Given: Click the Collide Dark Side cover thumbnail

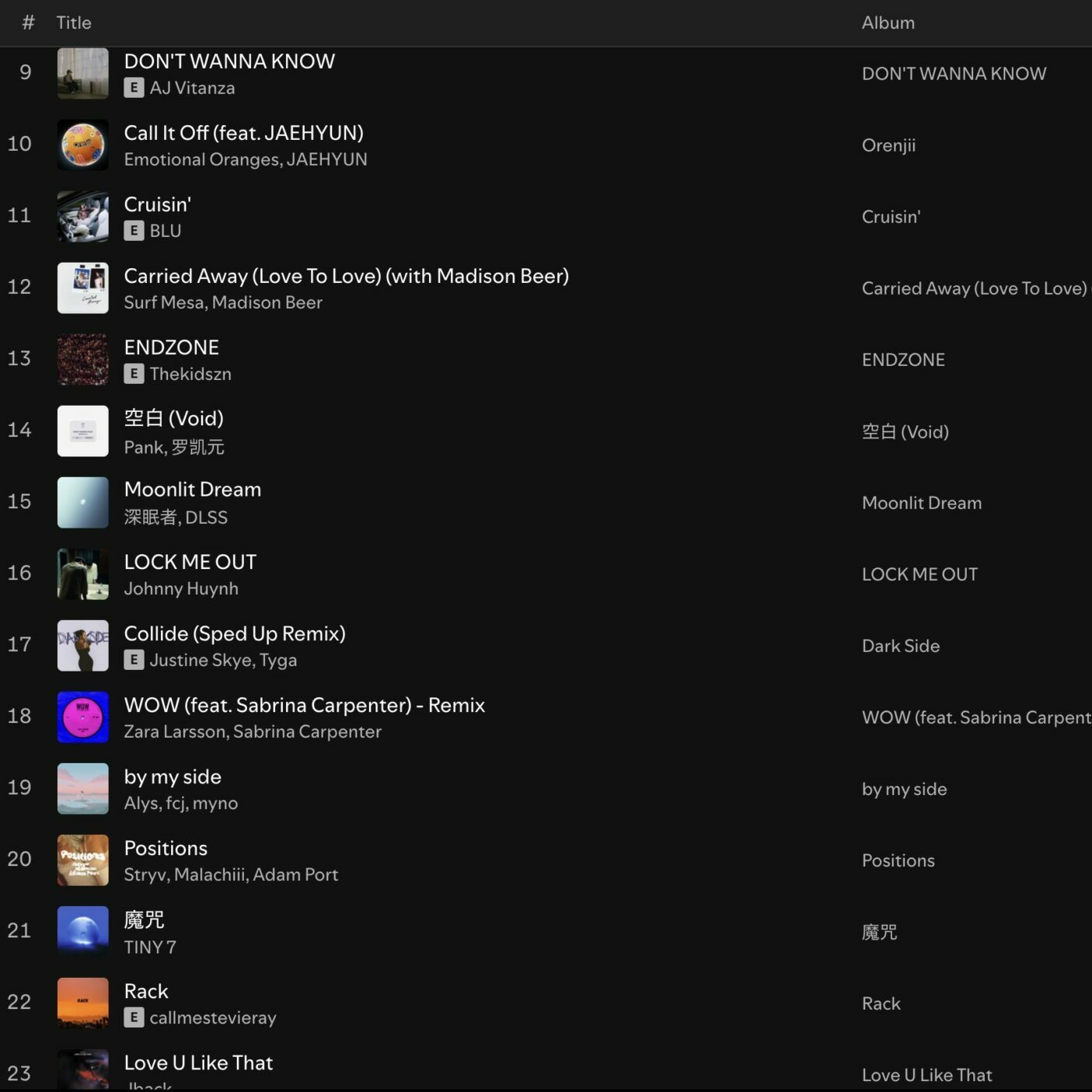Looking at the screenshot, I should click(82, 646).
